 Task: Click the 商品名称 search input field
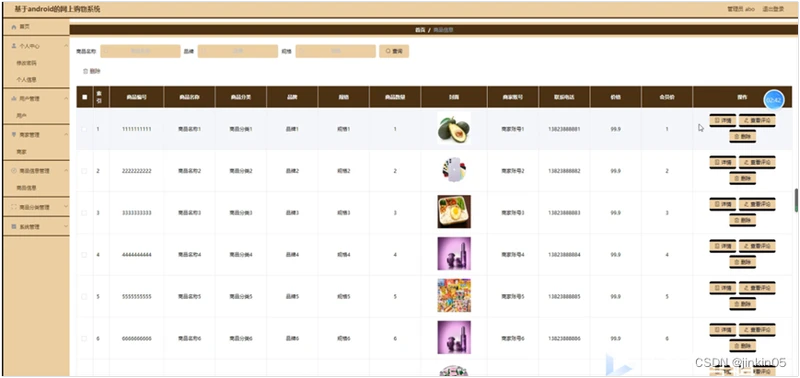[x=140, y=51]
